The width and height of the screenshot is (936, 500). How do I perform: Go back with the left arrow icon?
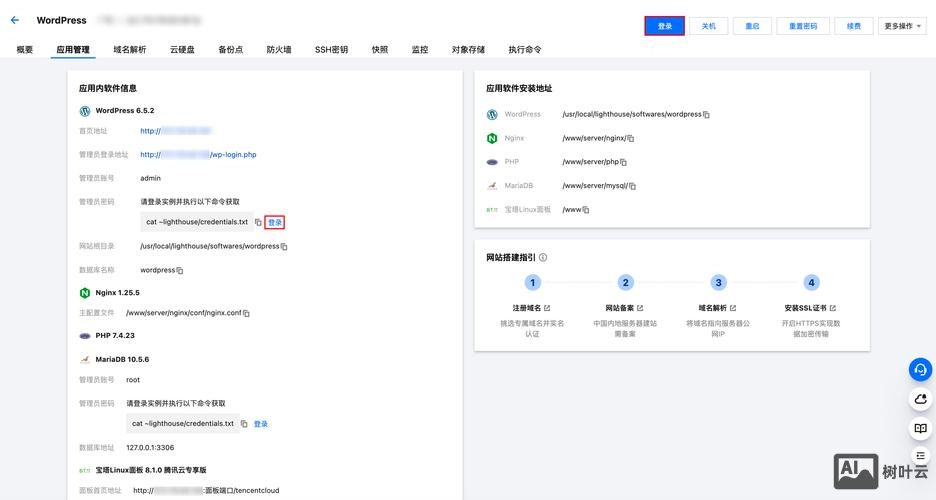tap(15, 20)
